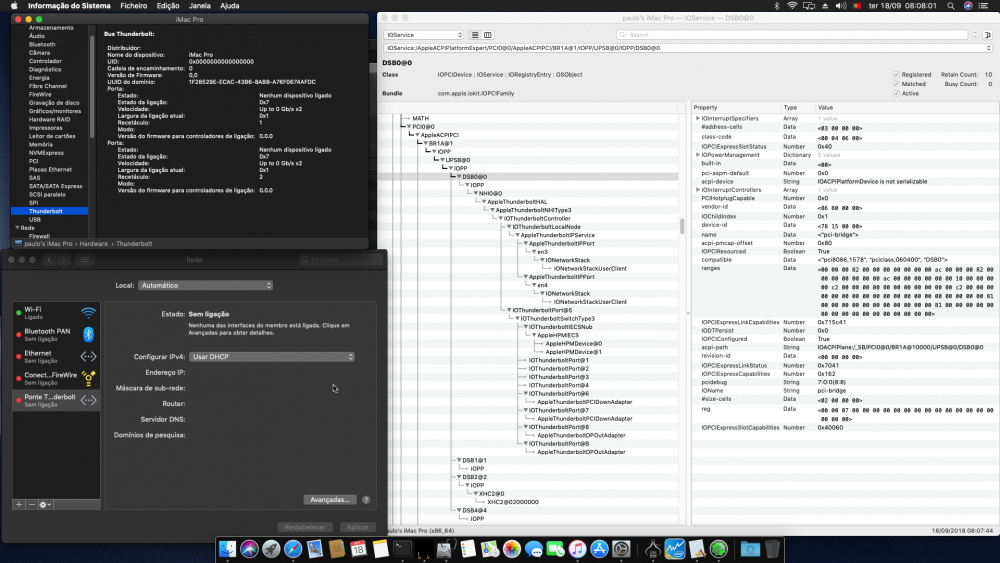Open Launchpad rocket icon in dock
This screenshot has width=1000, height=563.
coord(271,549)
